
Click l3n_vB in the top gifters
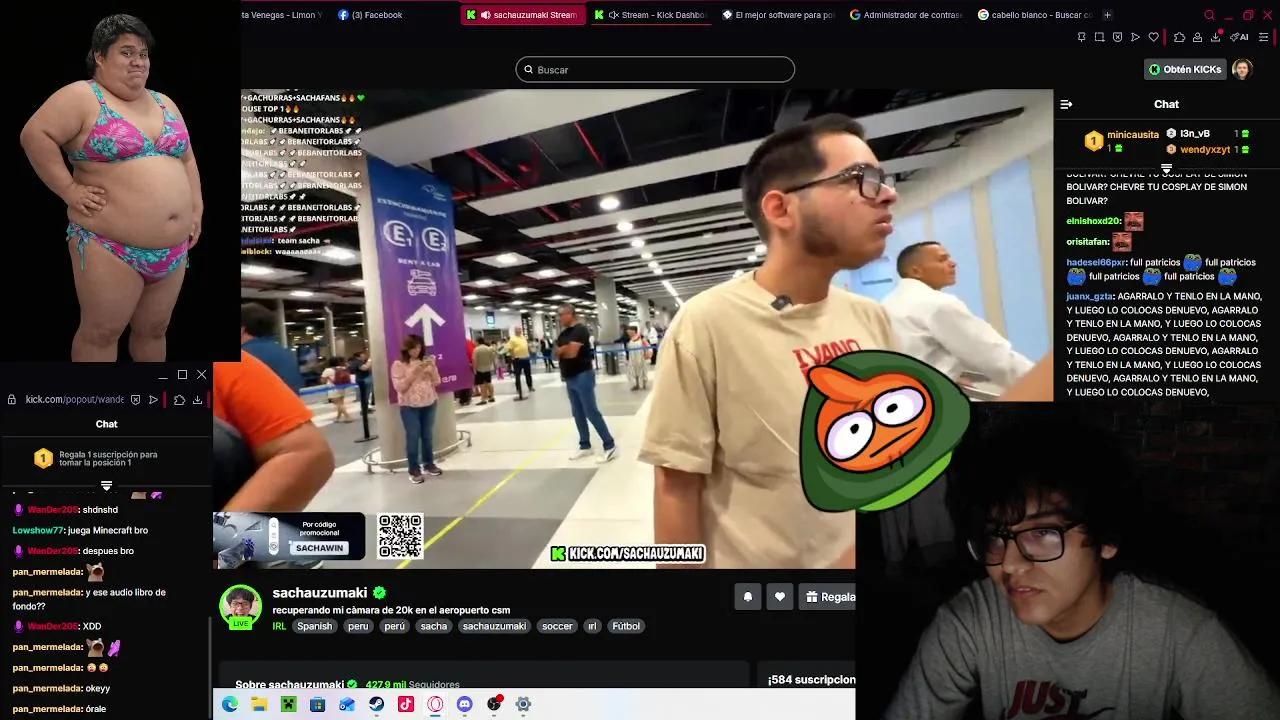click(1194, 133)
